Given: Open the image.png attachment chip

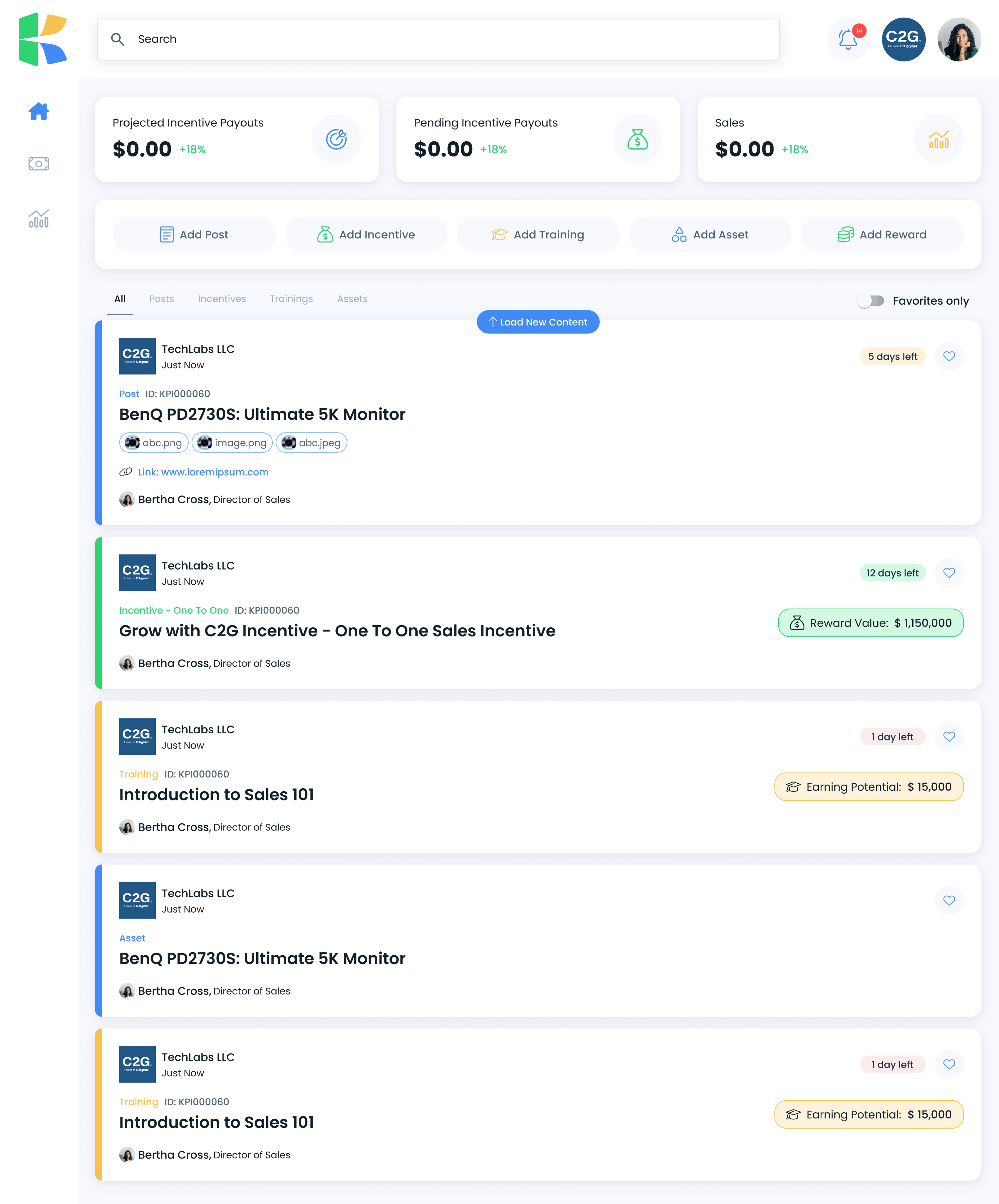Looking at the screenshot, I should (x=232, y=443).
